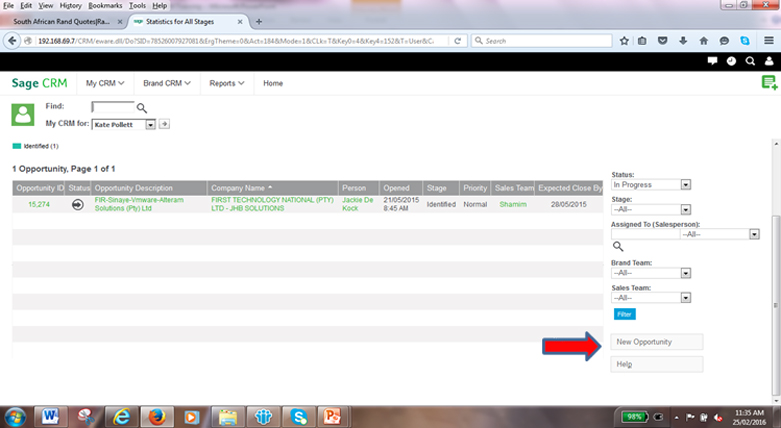Open the Firefox hamburger menu
Viewport: 781px width, 428px height.
pos(769,41)
